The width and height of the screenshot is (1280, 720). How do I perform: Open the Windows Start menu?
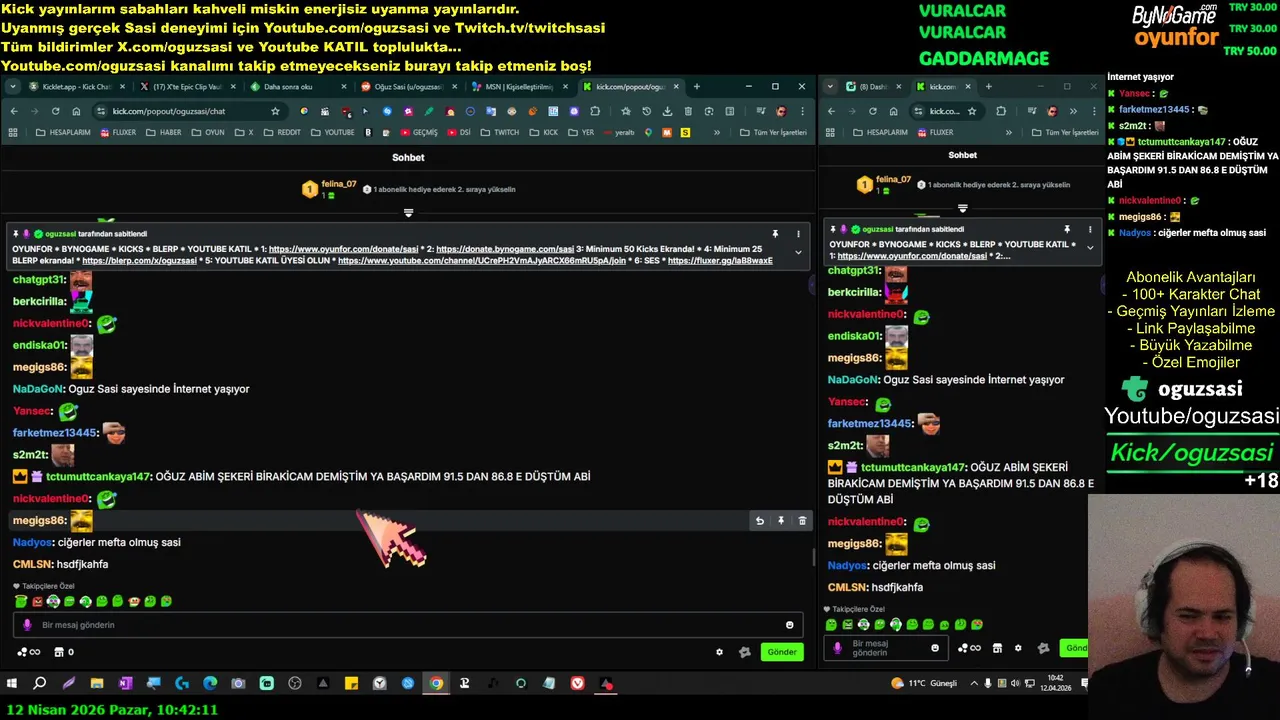point(12,684)
